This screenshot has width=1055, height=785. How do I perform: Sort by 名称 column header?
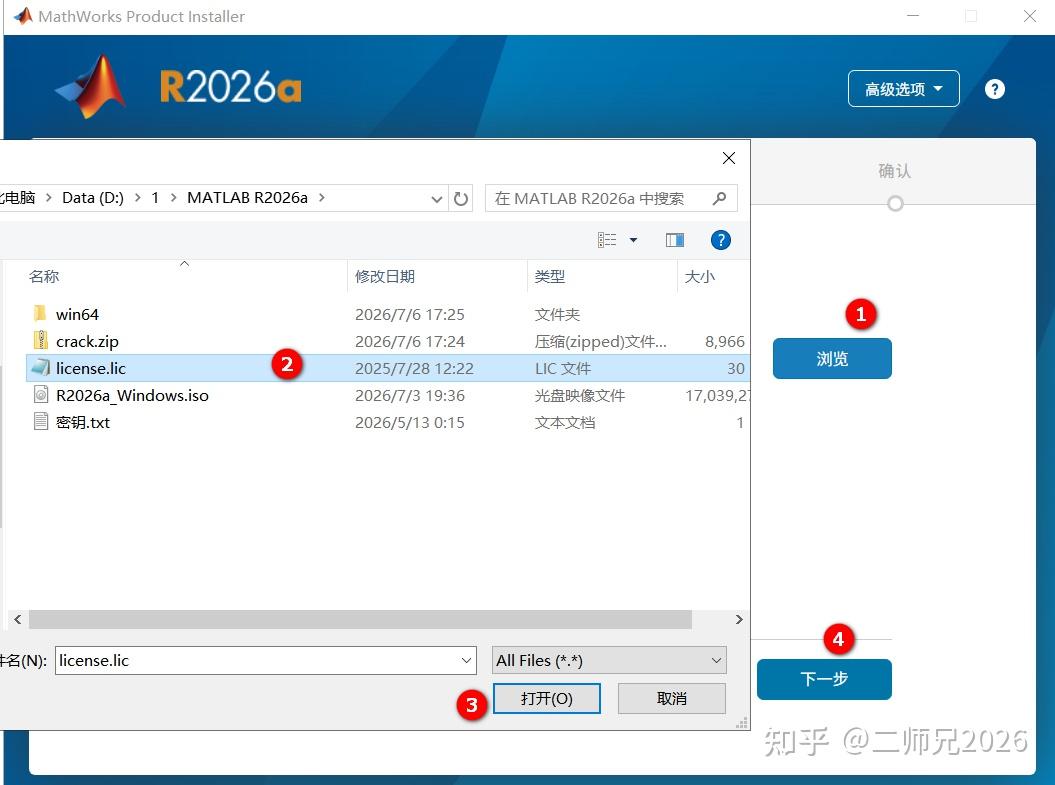44,276
